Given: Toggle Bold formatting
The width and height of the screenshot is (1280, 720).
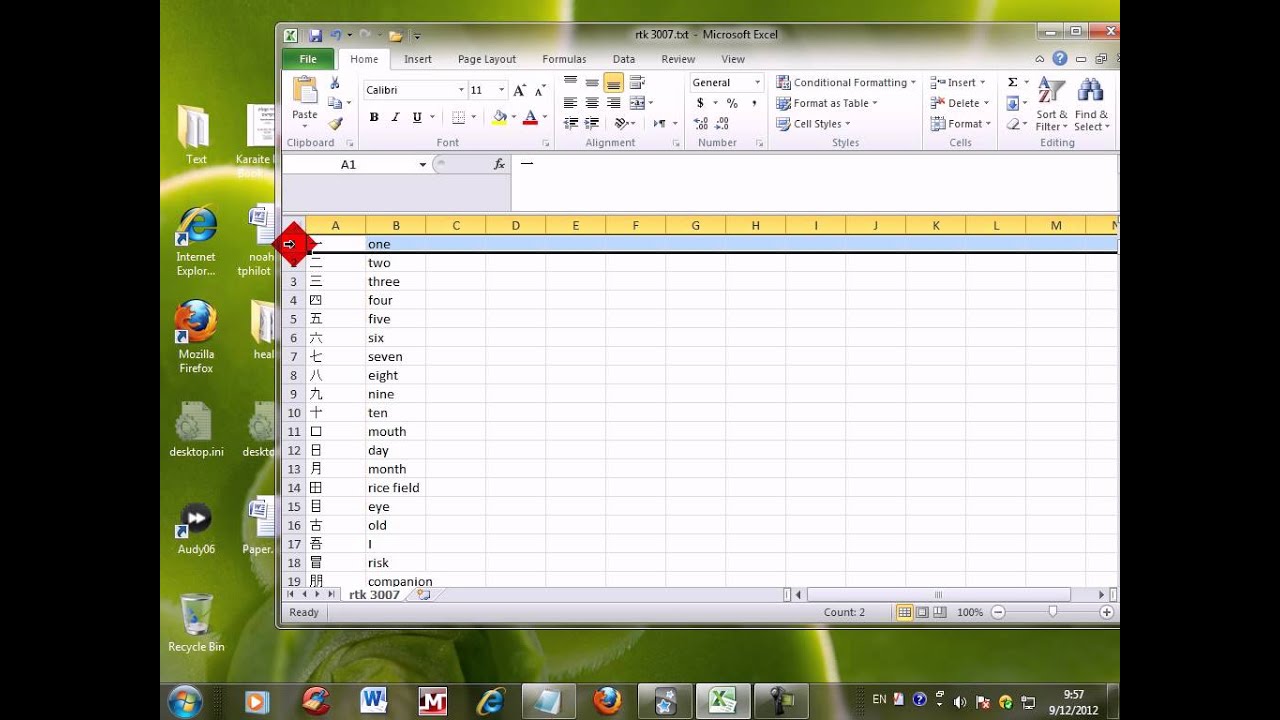Looking at the screenshot, I should pyautogui.click(x=374, y=117).
